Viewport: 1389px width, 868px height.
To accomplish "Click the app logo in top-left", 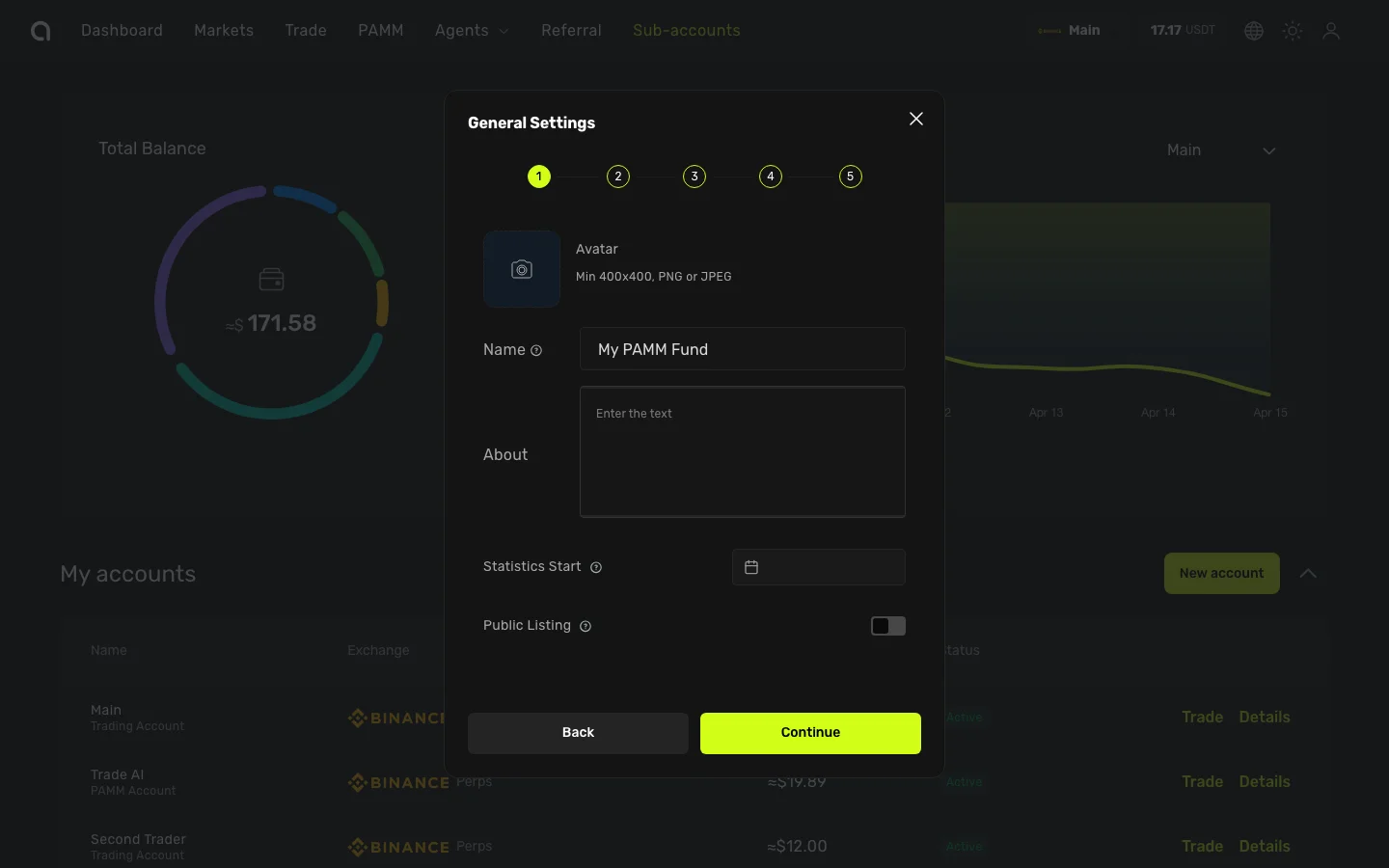I will click(41, 31).
